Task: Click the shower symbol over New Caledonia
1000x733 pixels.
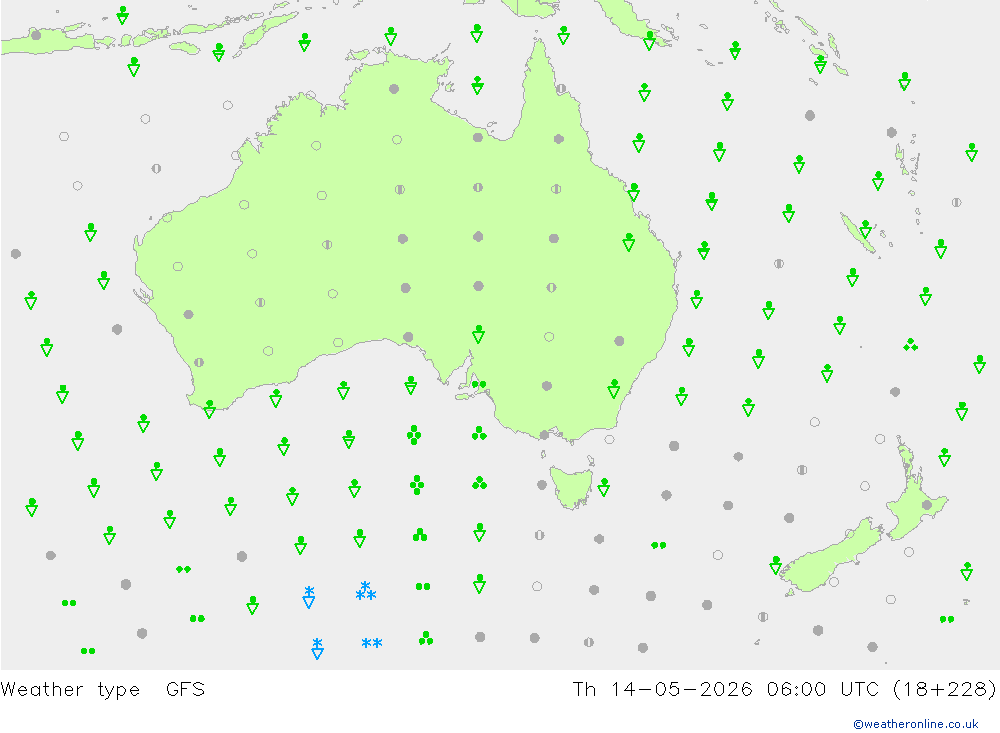Action: 865,229
